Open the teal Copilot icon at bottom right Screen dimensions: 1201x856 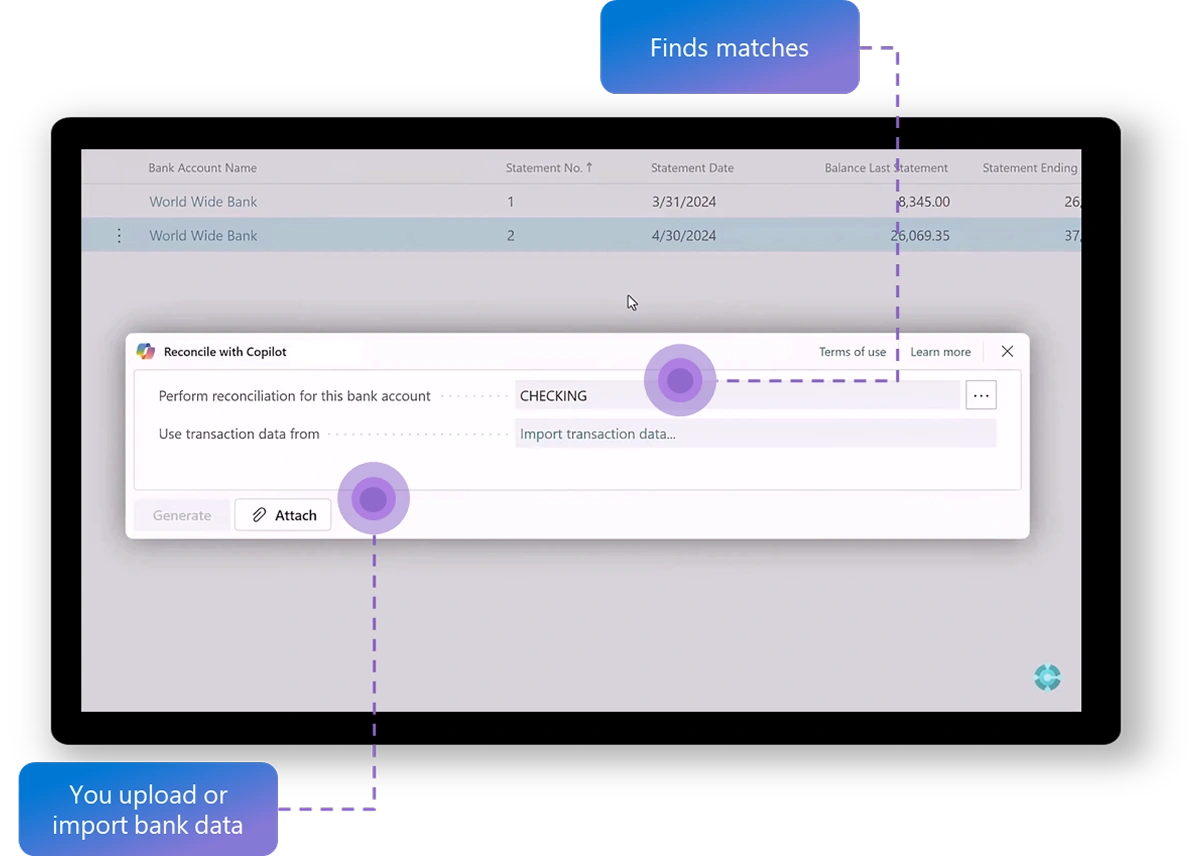[1047, 677]
